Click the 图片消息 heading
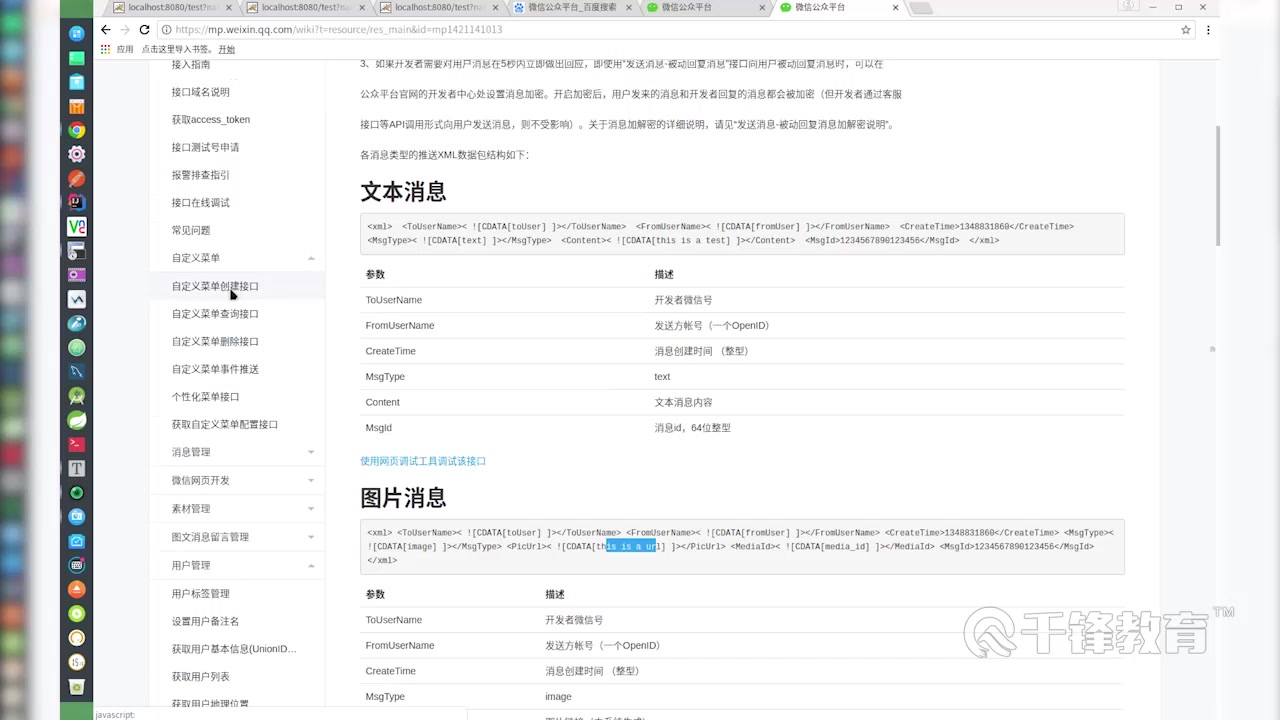The width and height of the screenshot is (1280, 720). click(403, 497)
